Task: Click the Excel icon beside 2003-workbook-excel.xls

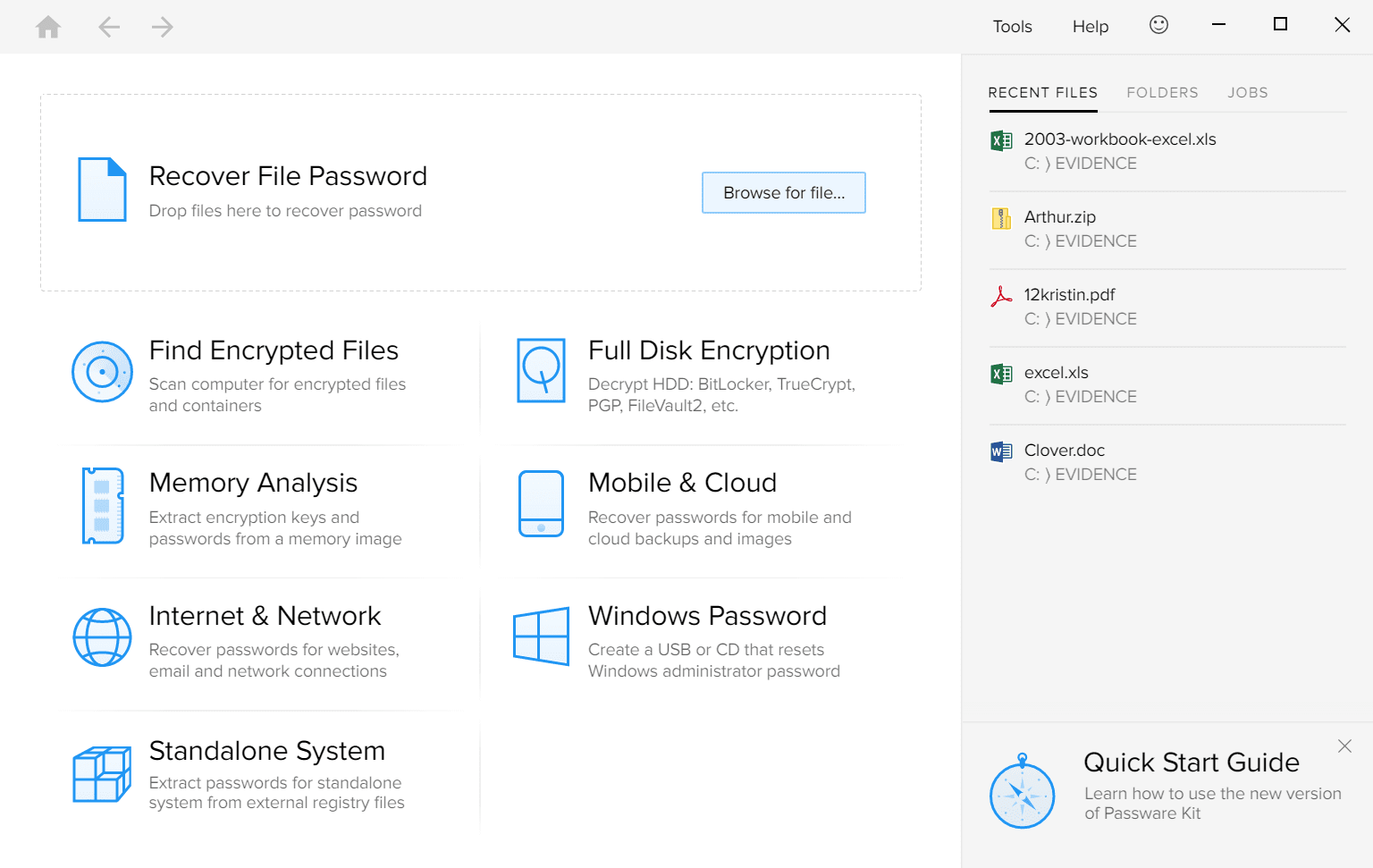Action: [x=1002, y=139]
